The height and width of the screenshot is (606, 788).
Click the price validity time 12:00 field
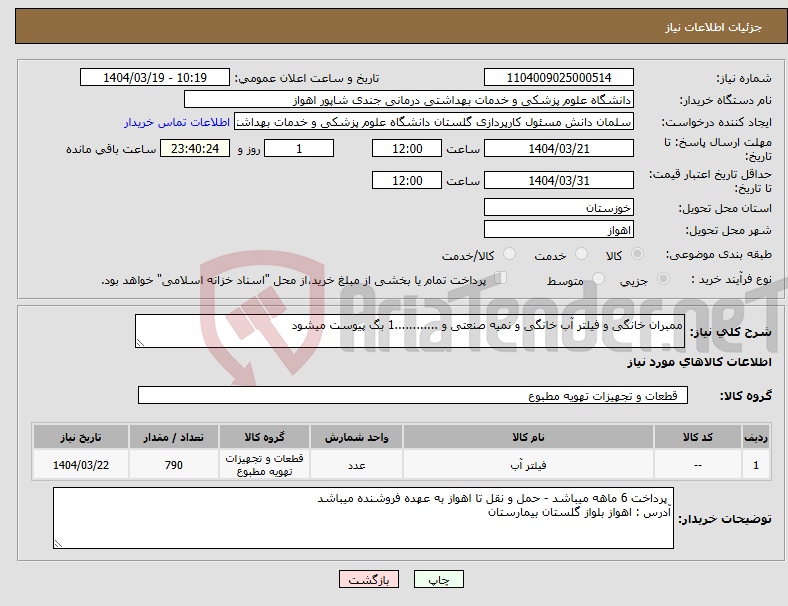coord(407,180)
